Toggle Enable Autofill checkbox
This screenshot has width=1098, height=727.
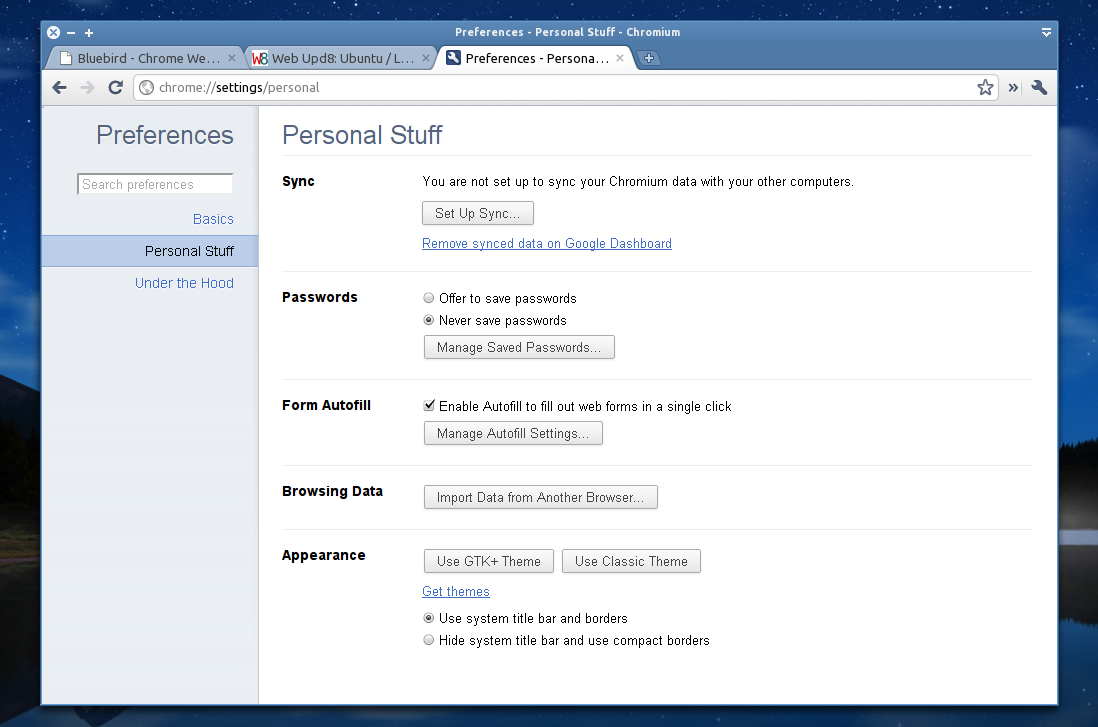point(429,406)
